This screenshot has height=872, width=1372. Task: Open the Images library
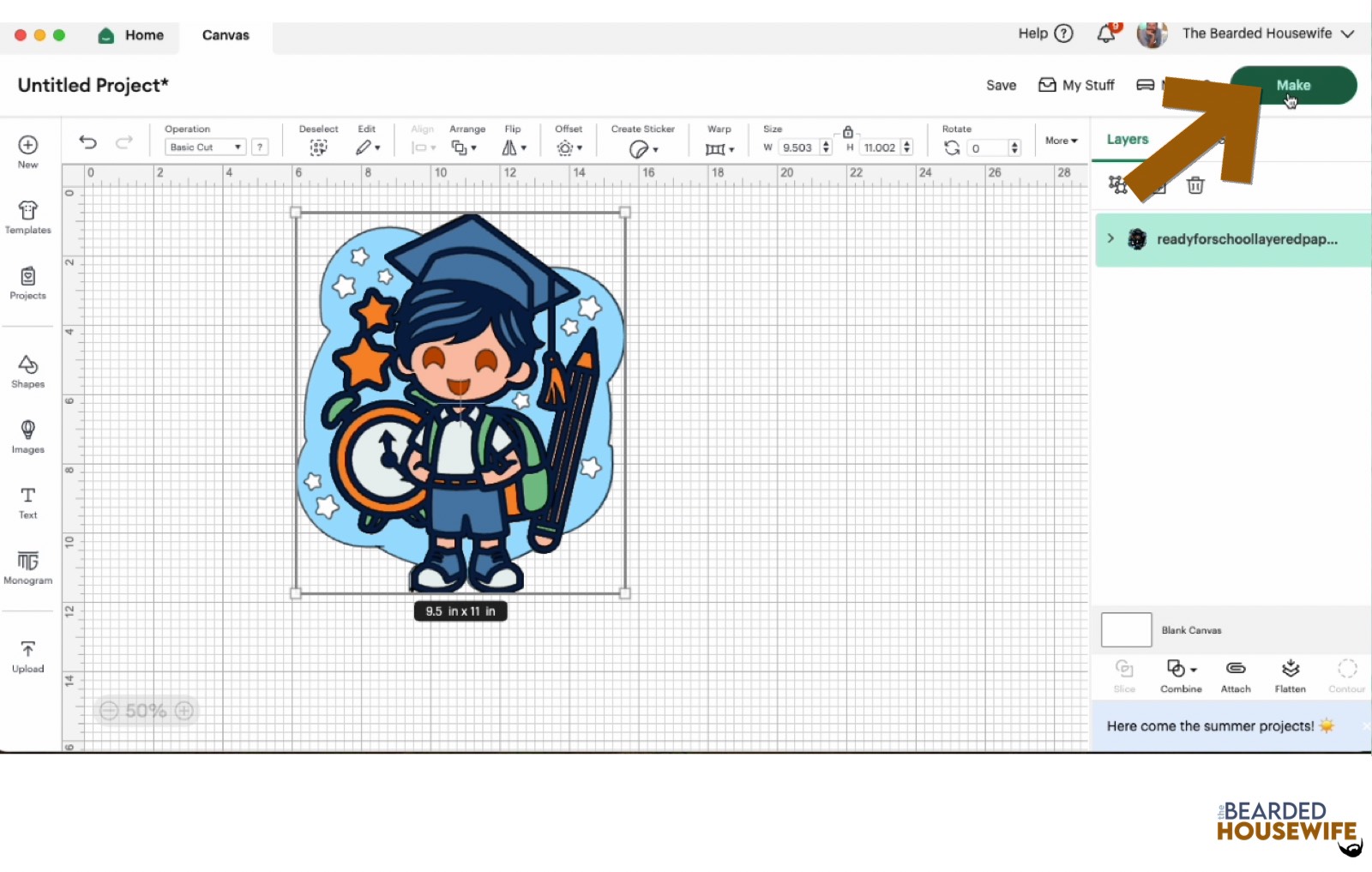click(27, 436)
